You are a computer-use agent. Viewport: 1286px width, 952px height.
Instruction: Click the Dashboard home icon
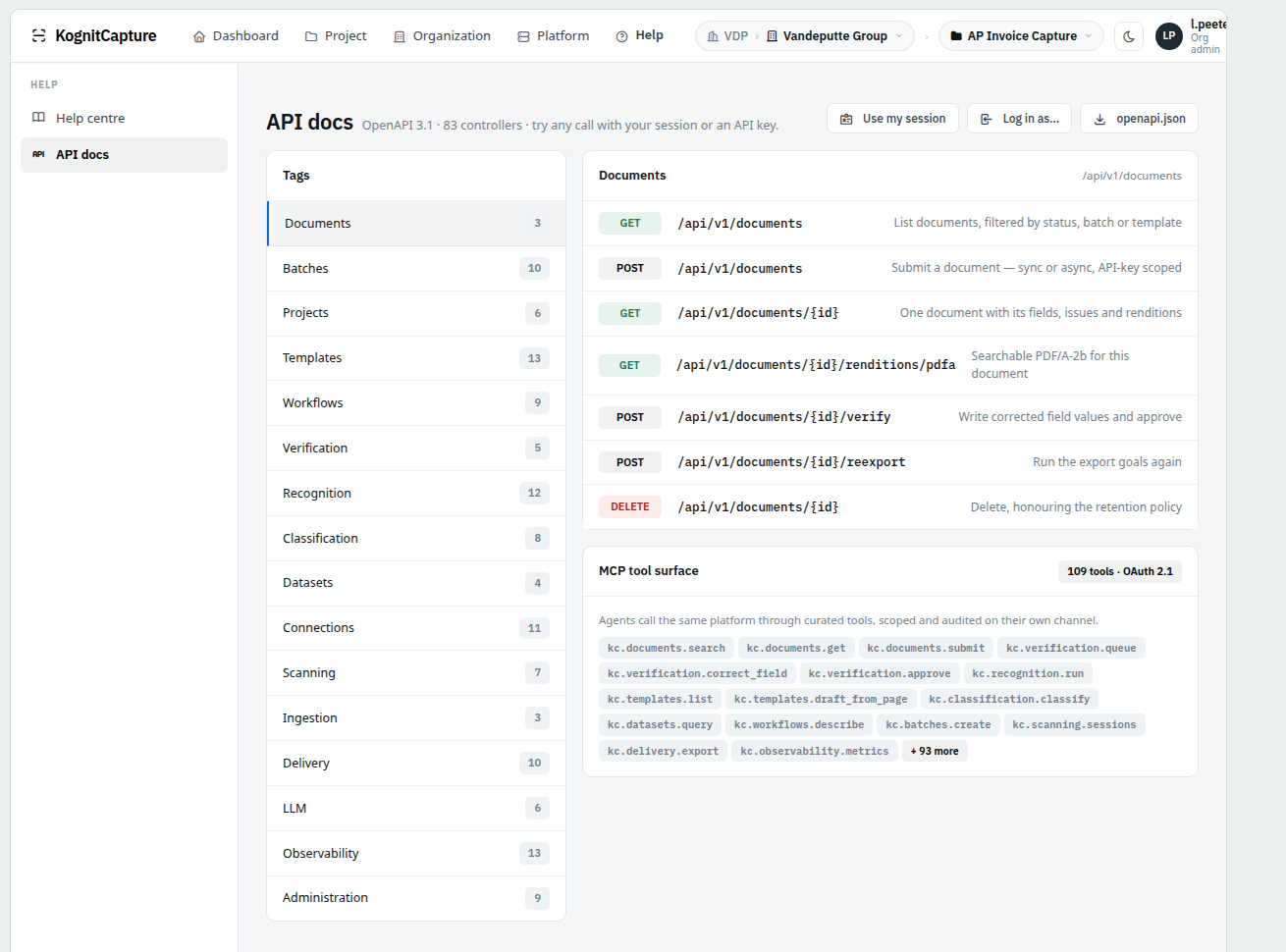coord(199,36)
